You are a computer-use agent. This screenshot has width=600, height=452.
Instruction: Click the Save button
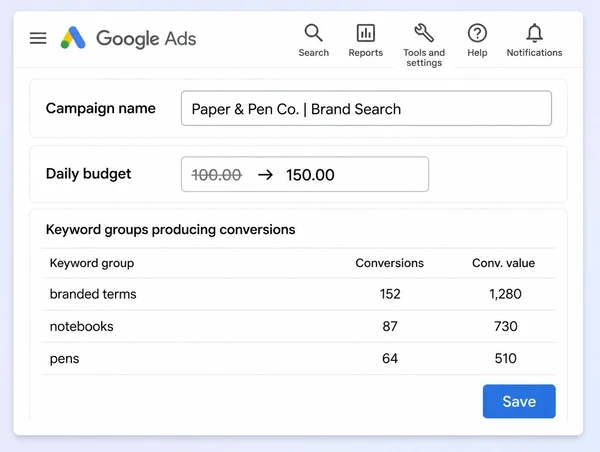point(519,401)
